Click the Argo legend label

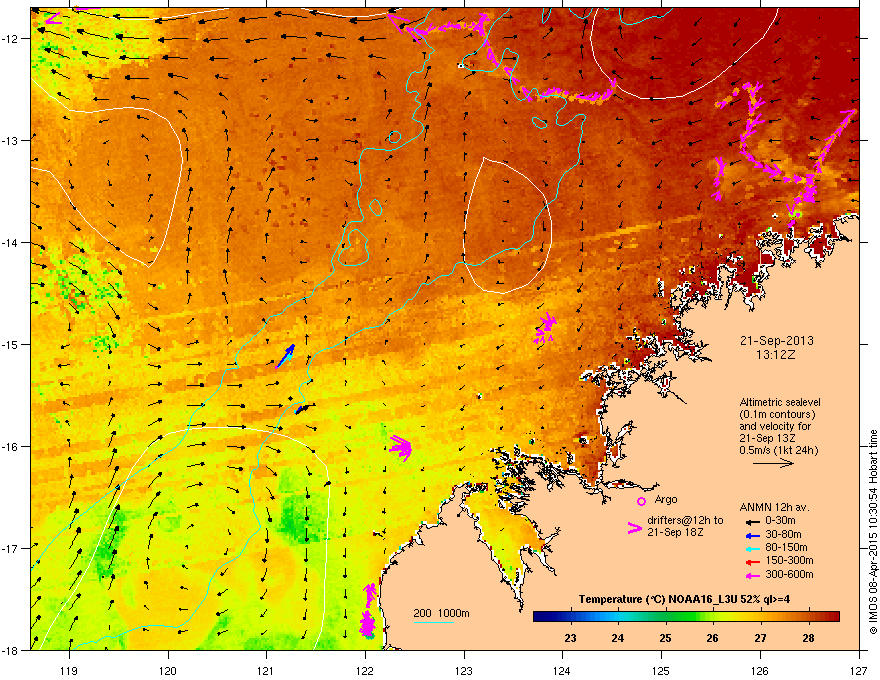point(666,500)
